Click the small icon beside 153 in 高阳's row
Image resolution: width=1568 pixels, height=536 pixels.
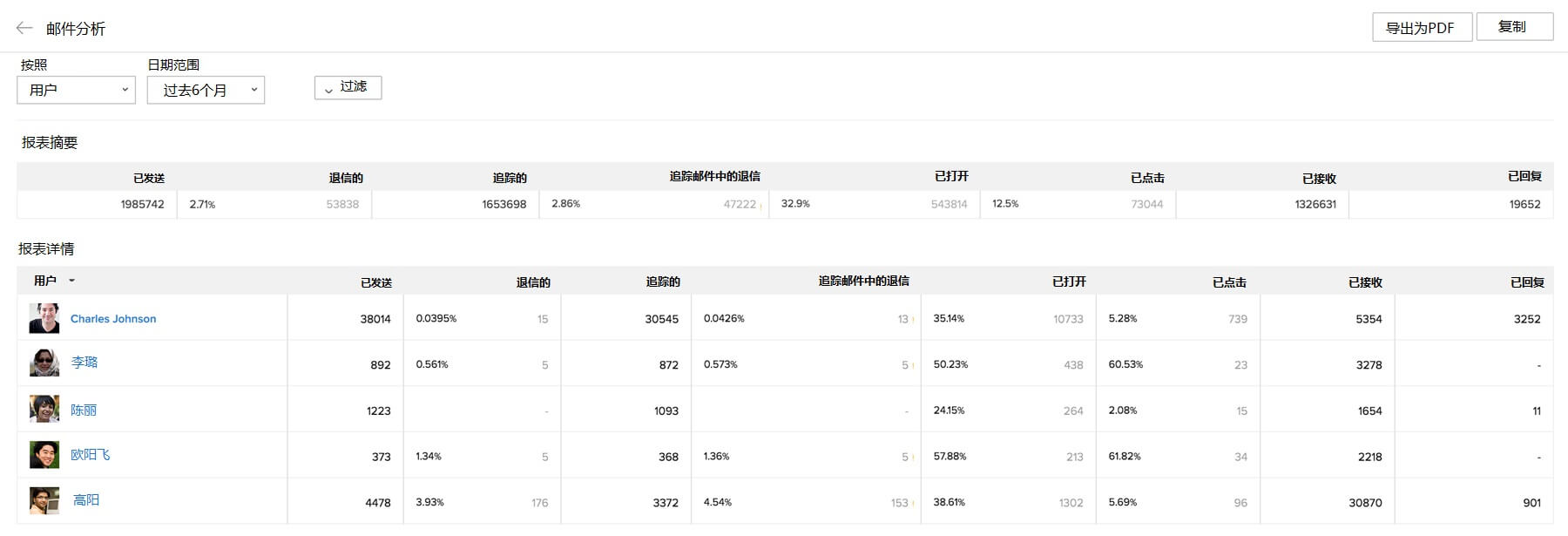pos(913,504)
